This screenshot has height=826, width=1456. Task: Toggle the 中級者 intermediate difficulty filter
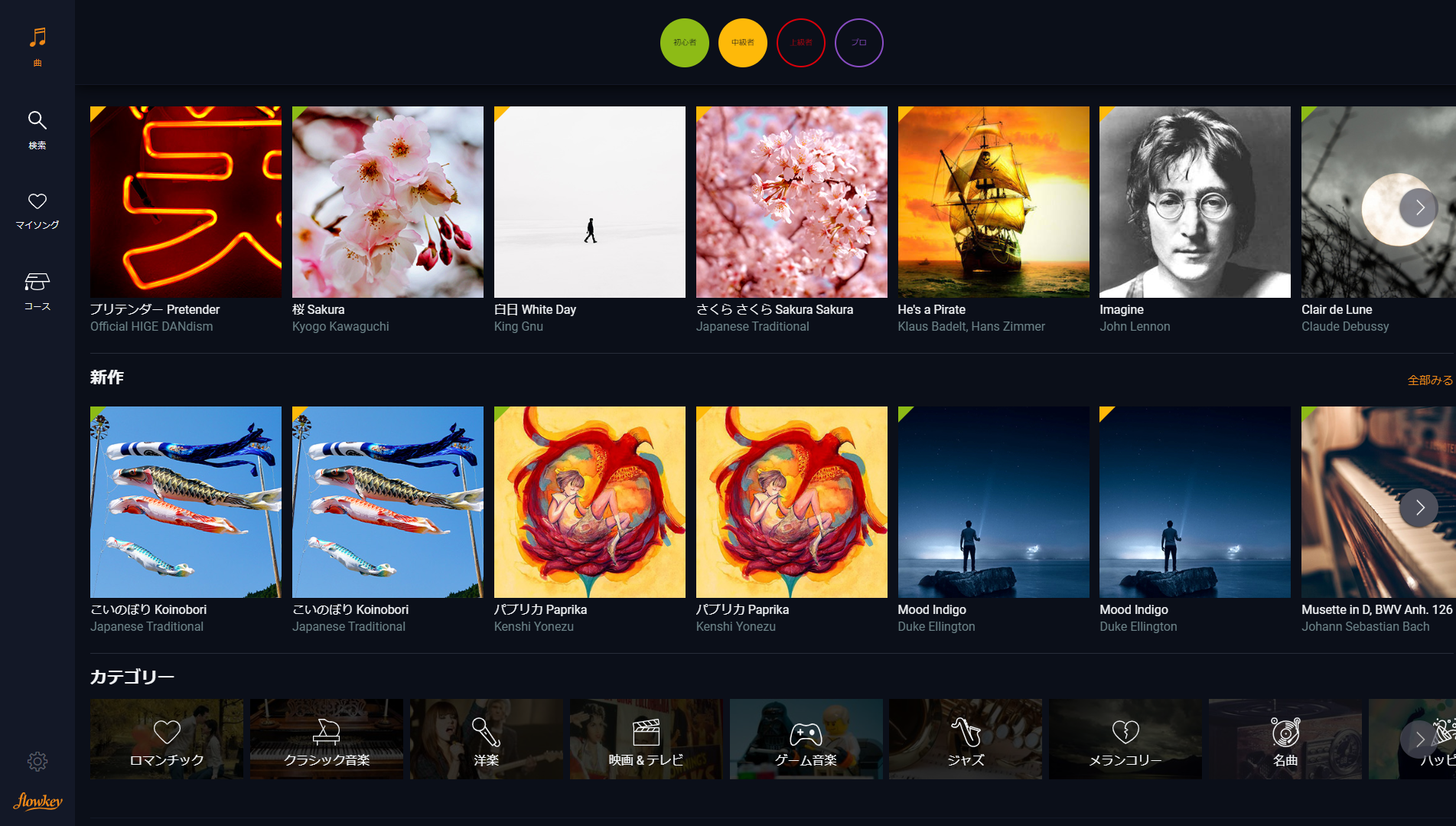click(x=743, y=43)
